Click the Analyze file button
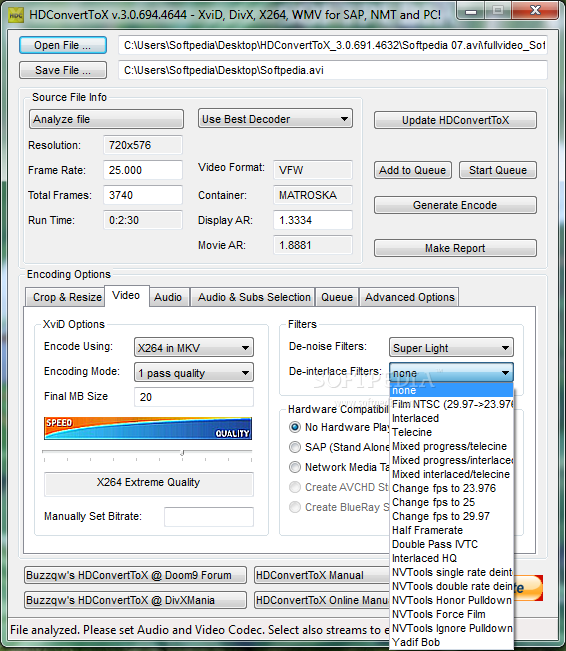 pyautogui.click(x=106, y=119)
